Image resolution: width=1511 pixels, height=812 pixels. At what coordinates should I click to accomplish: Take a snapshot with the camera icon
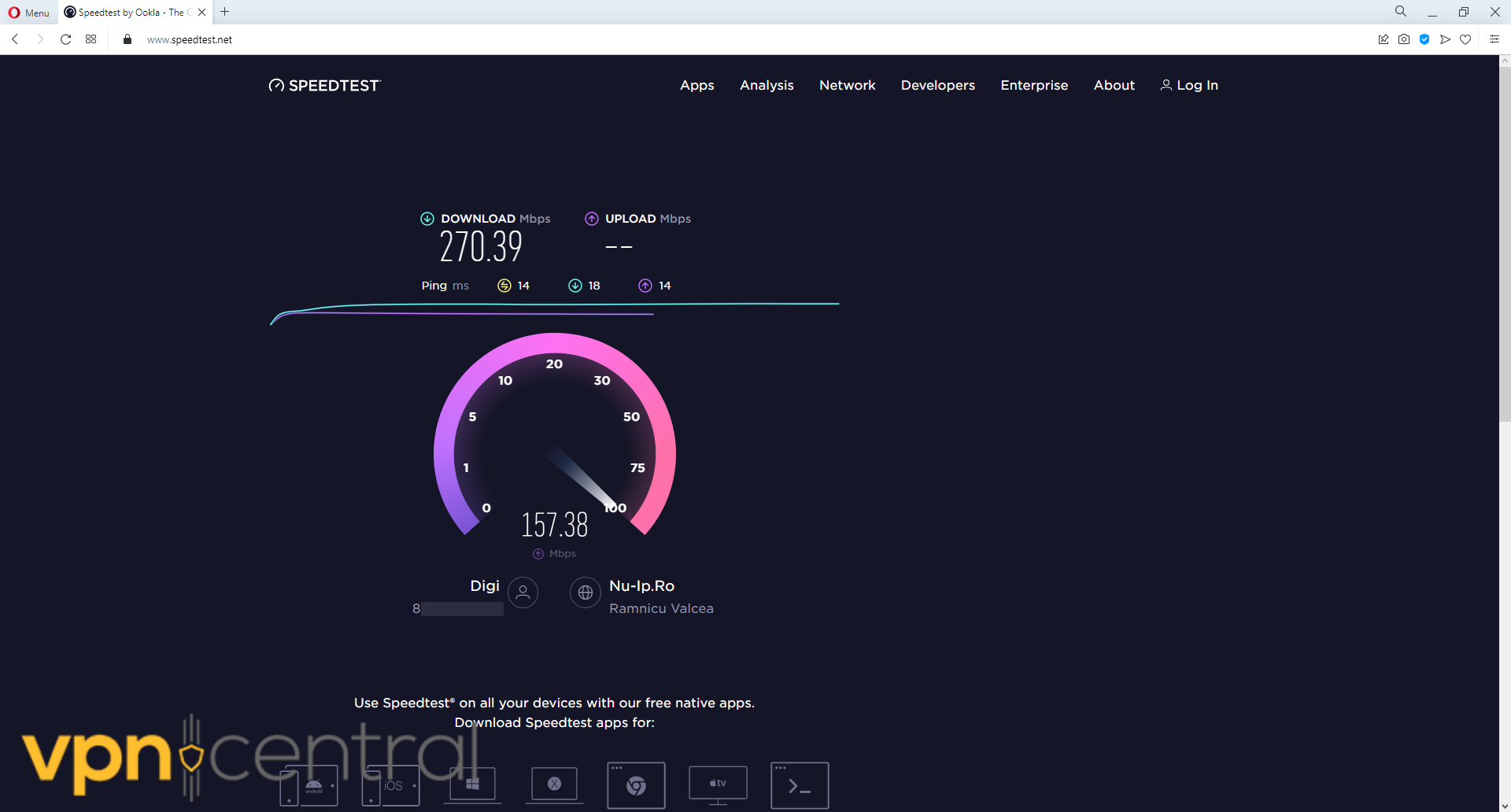[1404, 39]
